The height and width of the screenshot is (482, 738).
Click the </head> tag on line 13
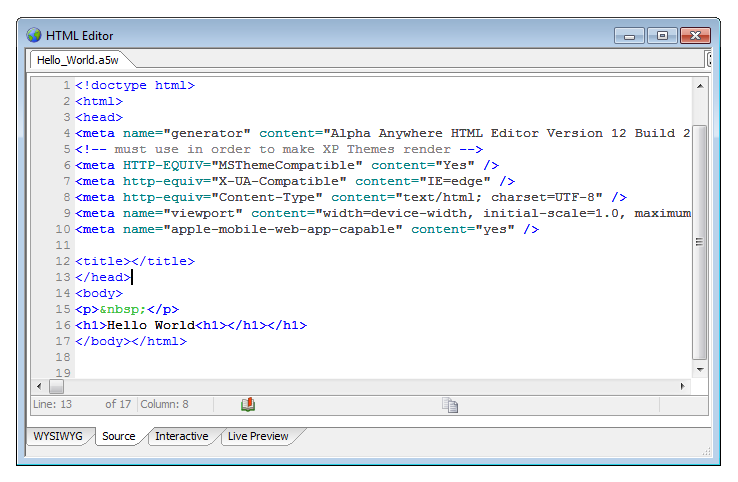[103, 277]
